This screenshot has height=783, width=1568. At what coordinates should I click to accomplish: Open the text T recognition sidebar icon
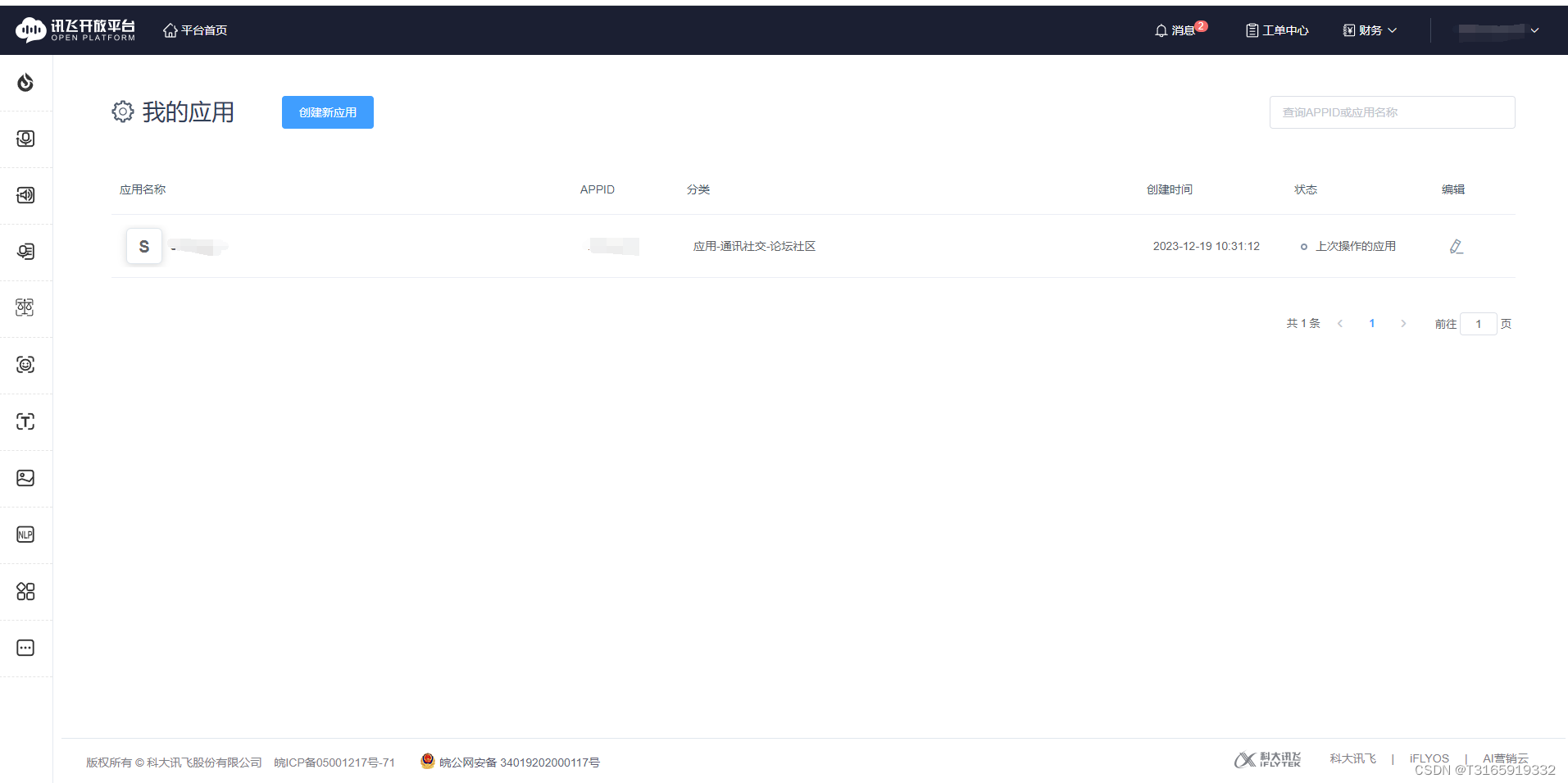tap(25, 421)
